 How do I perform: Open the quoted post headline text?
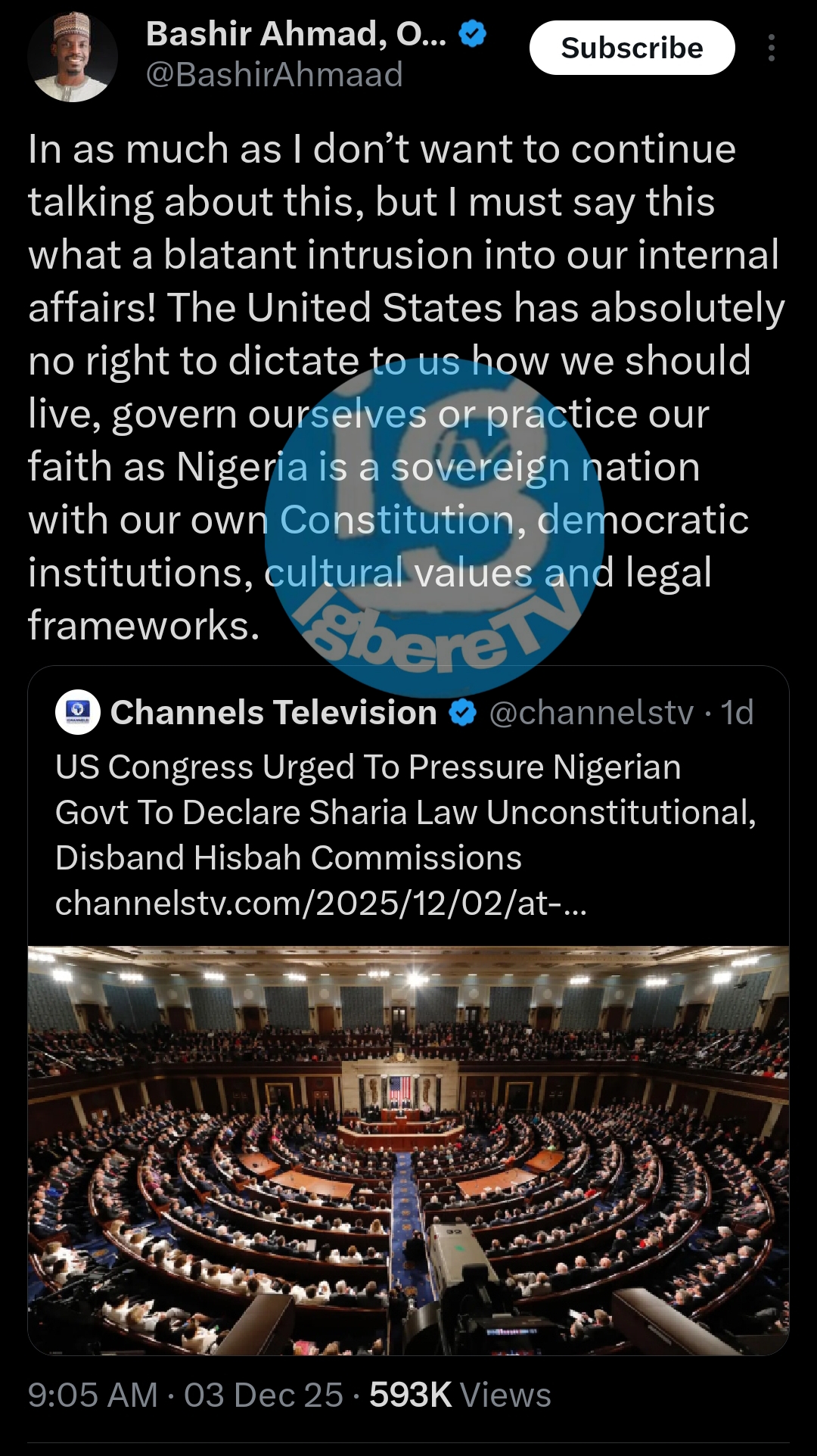pyautogui.click(x=405, y=812)
